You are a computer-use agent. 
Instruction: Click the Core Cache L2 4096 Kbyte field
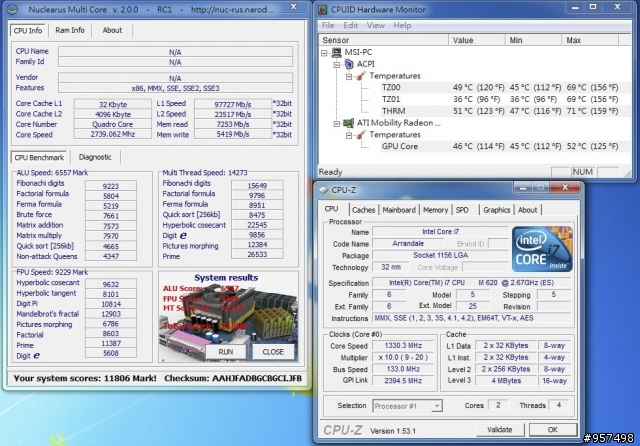click(113, 114)
